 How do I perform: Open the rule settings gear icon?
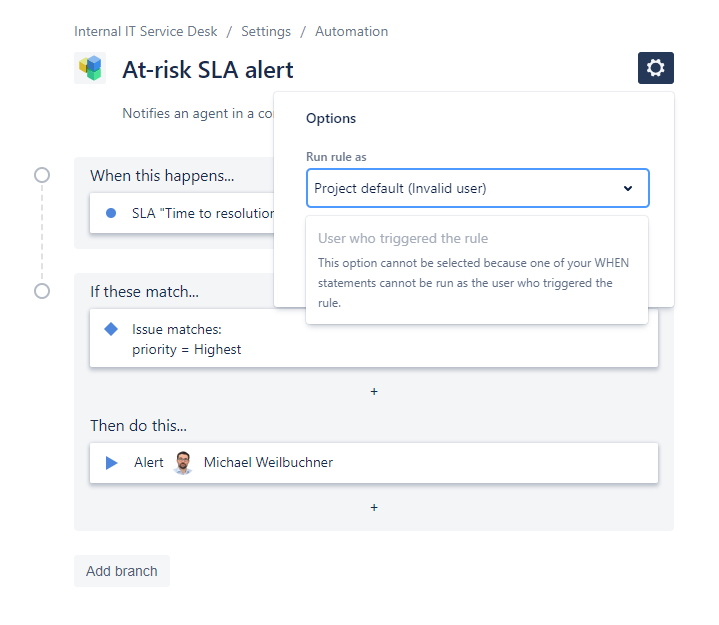655,68
